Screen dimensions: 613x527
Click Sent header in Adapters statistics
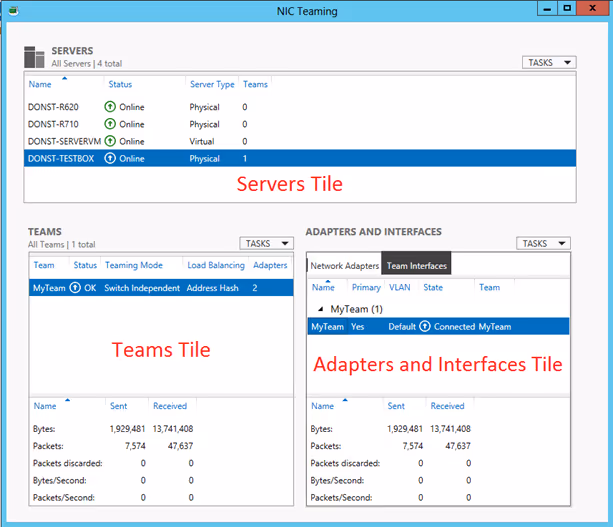pyautogui.click(x=396, y=406)
